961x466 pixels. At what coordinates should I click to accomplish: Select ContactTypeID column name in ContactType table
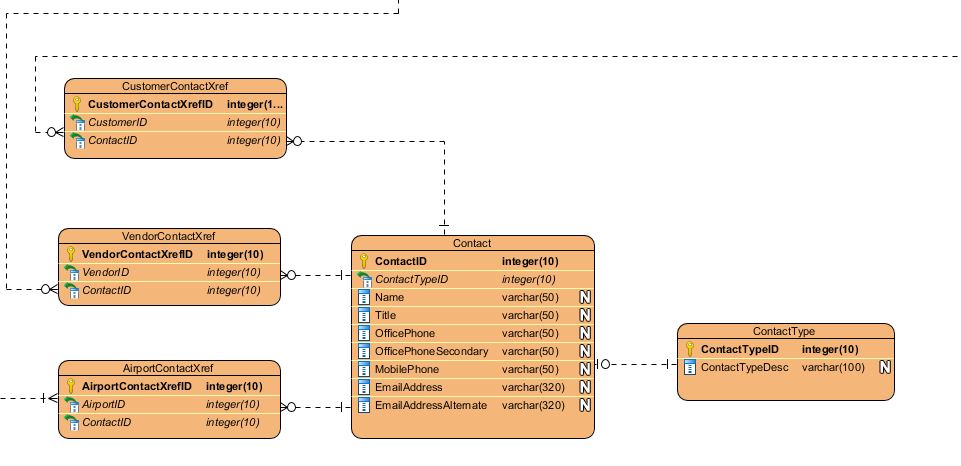point(740,350)
